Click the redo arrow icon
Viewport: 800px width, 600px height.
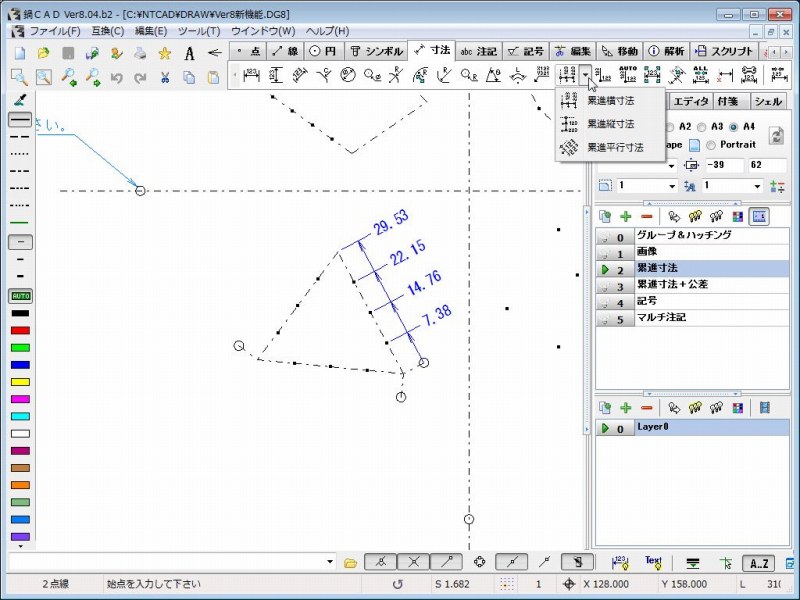coord(140,78)
